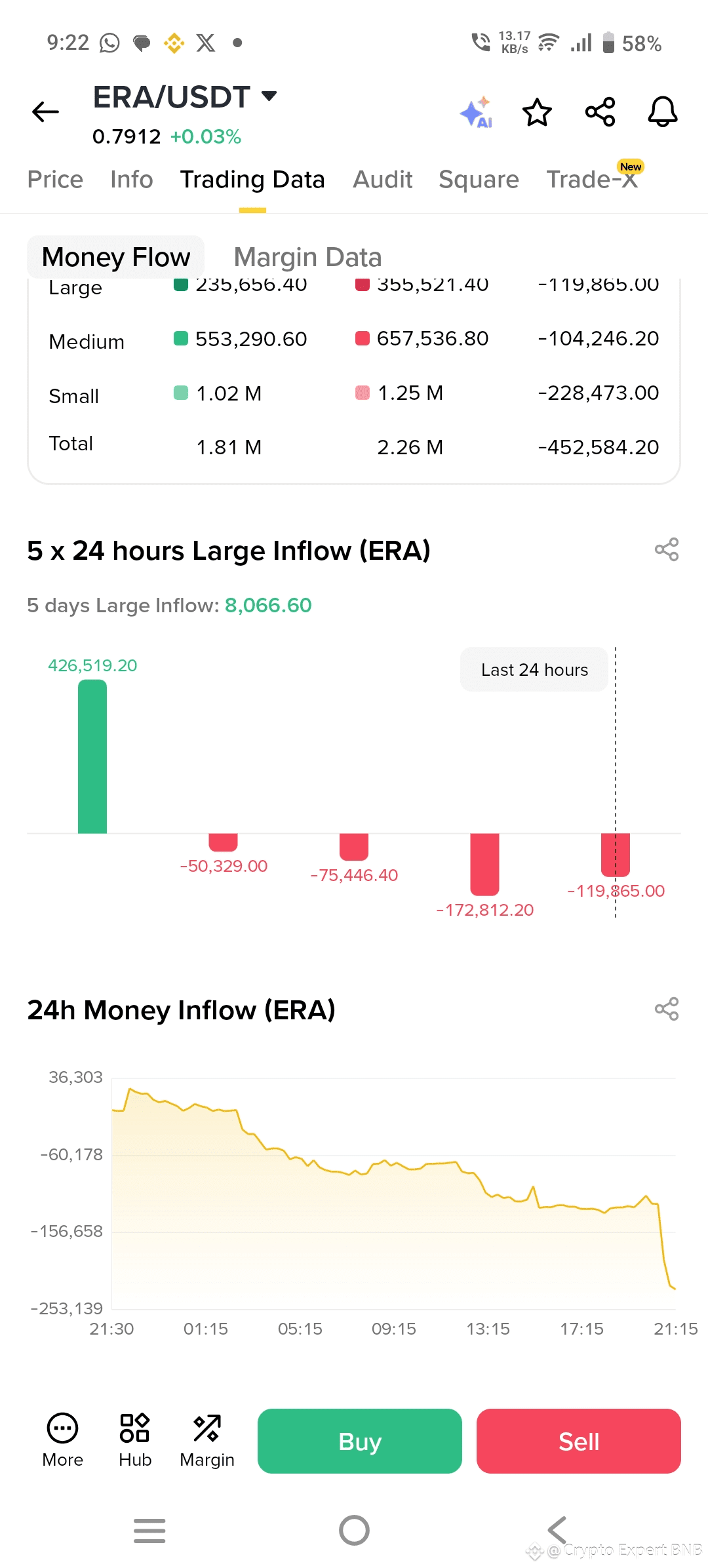Share the Large Inflow chart
This screenshot has width=708, height=1568.
(666, 549)
